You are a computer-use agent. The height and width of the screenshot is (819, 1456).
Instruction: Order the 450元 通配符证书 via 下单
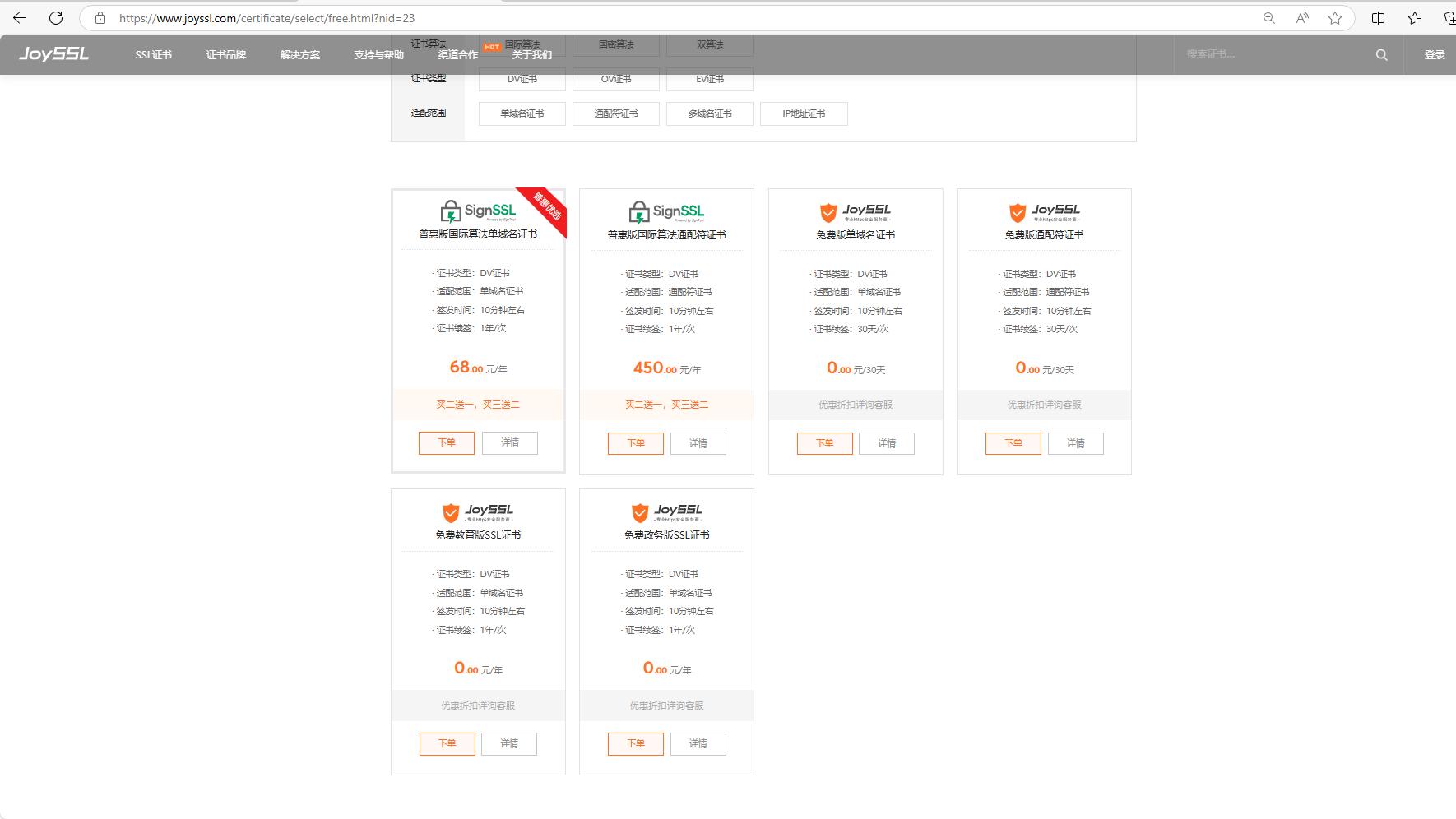[636, 443]
